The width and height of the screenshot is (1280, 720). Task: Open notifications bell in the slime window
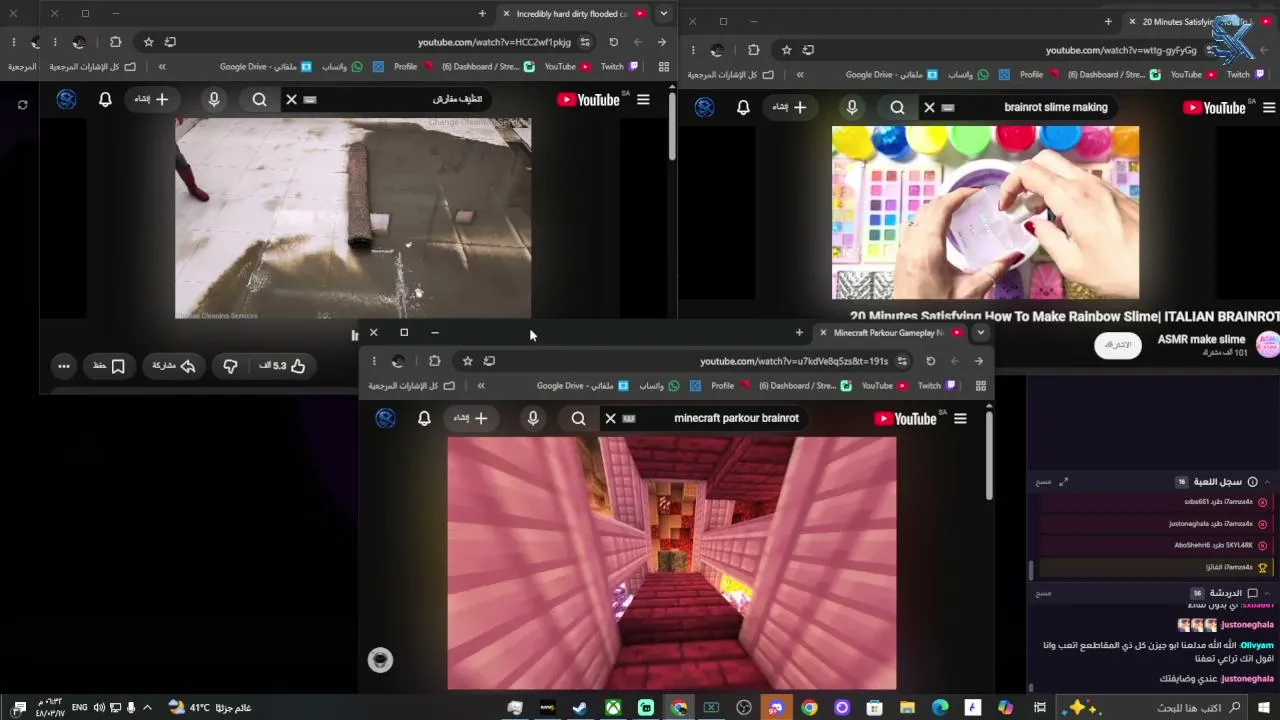(743, 108)
